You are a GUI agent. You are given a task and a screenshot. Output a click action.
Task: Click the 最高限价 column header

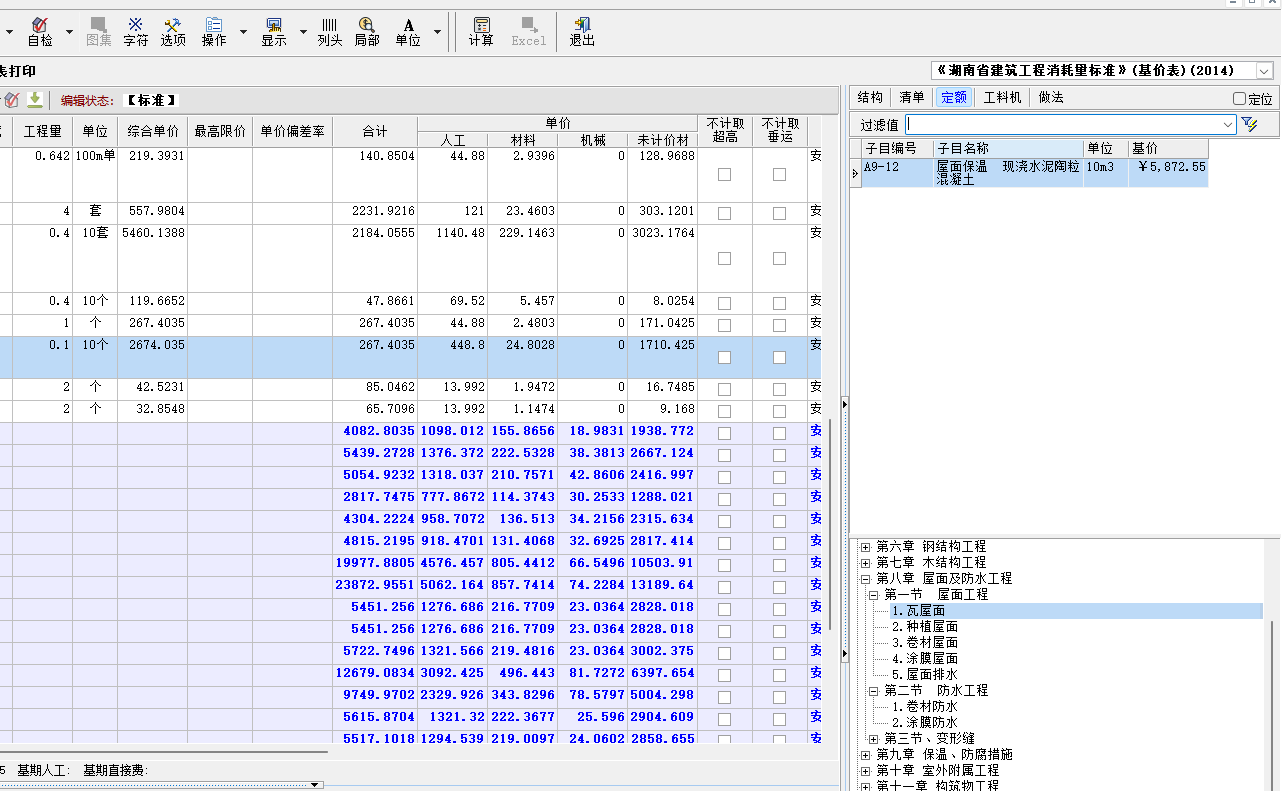[220, 132]
